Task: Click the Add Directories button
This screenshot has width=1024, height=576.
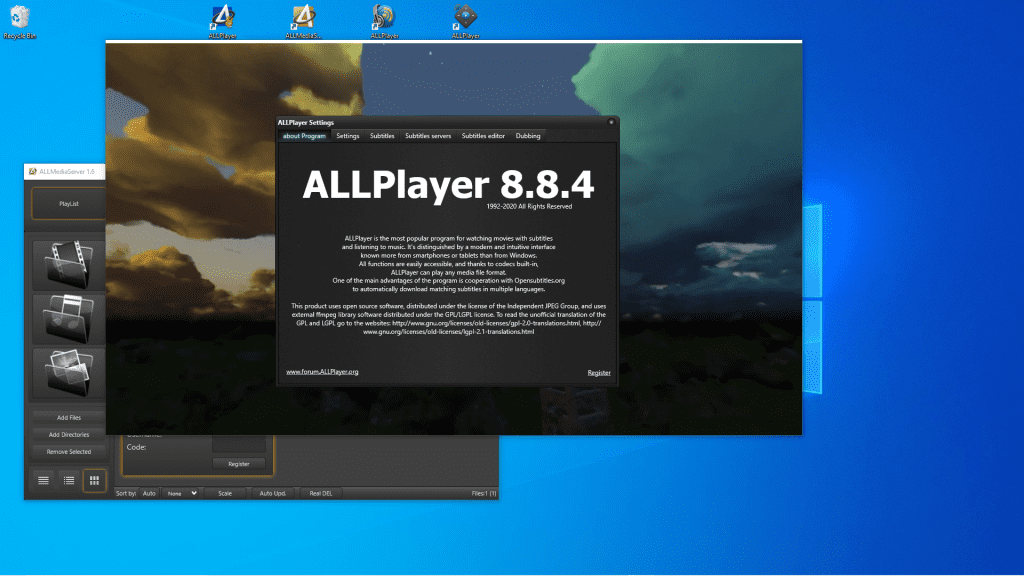Action: (x=69, y=434)
